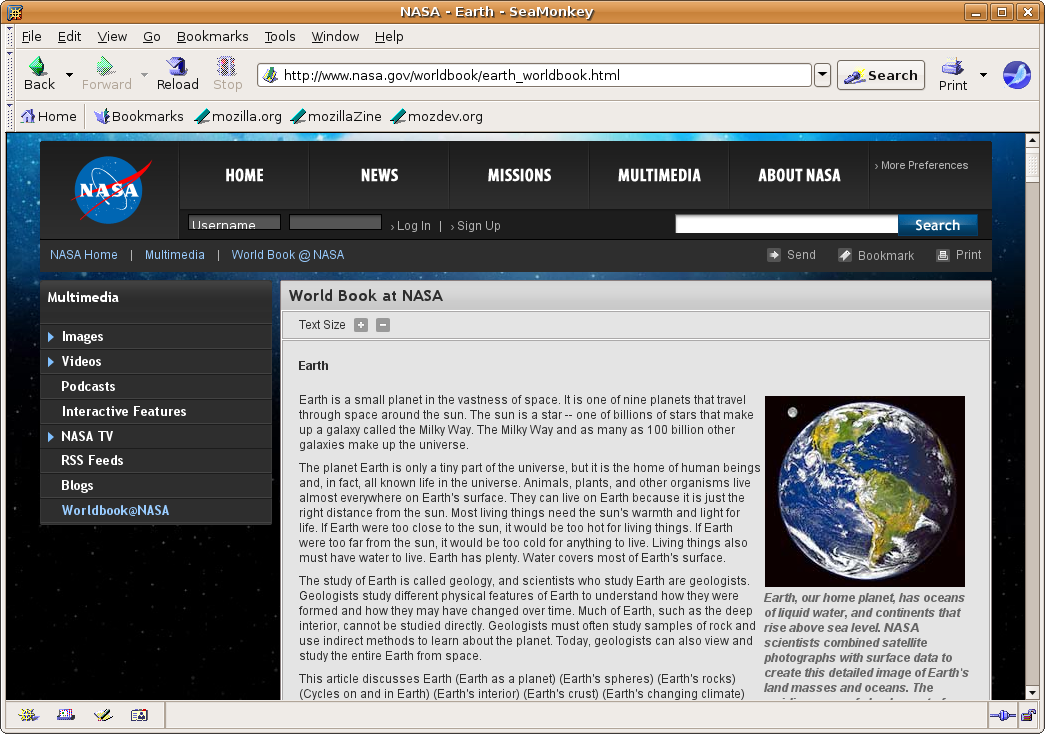This screenshot has width=1045, height=734.
Task: Open the View menu
Action: tap(112, 37)
